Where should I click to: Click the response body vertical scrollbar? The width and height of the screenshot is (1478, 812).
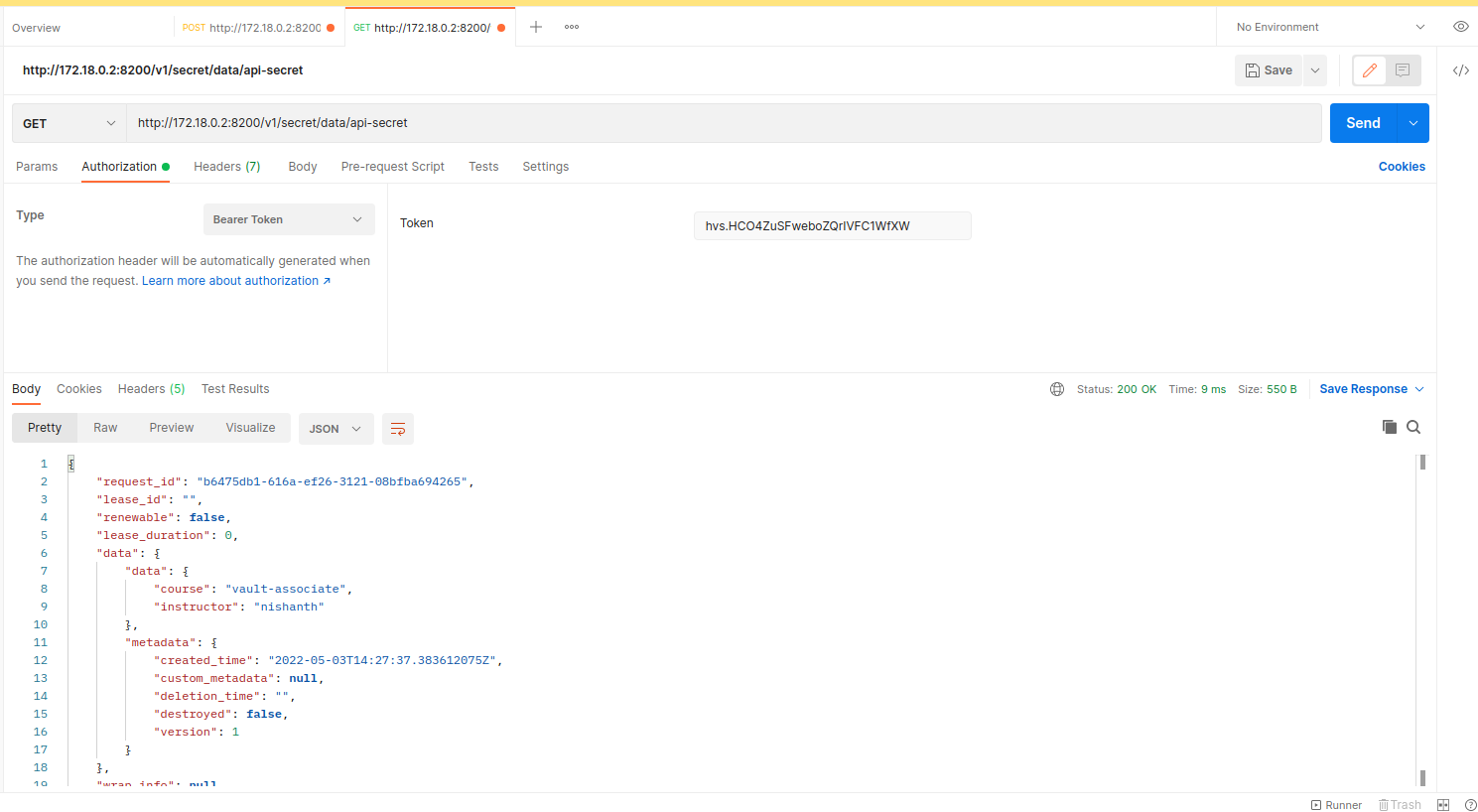1422,615
